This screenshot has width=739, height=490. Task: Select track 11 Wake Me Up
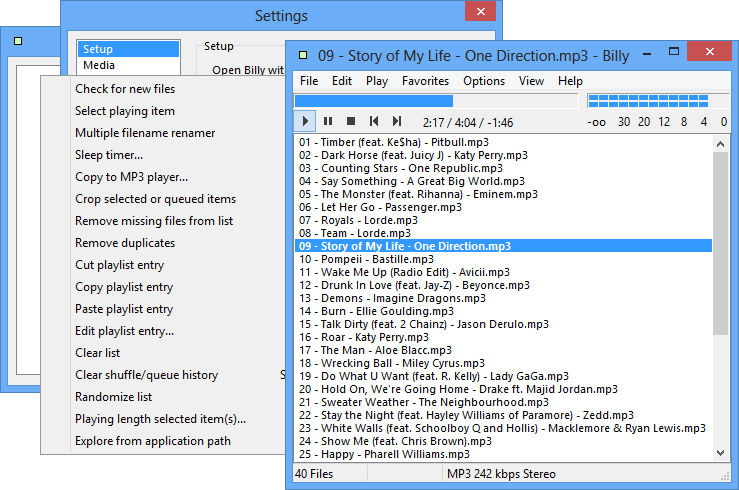[503, 272]
